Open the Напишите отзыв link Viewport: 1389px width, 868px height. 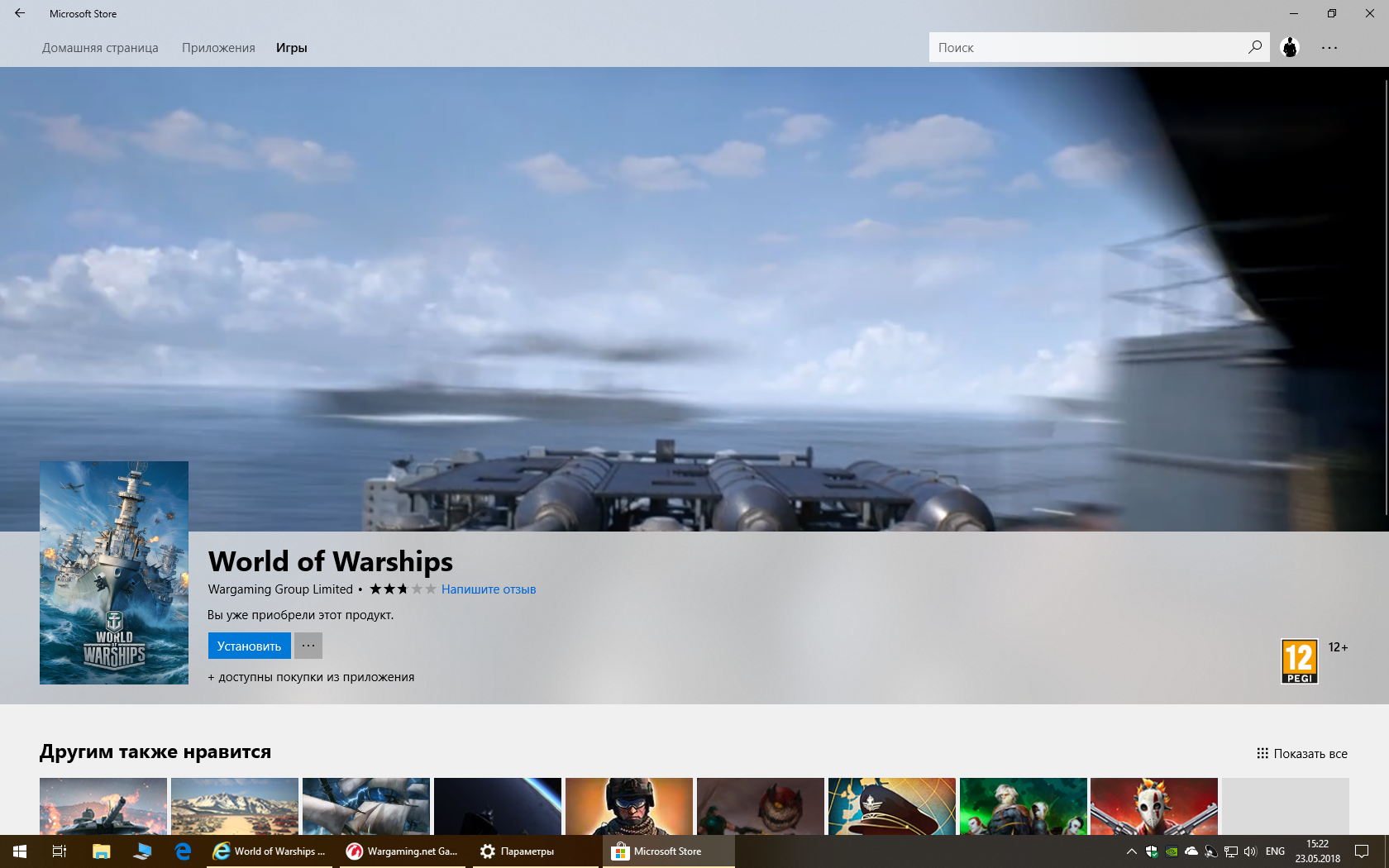(489, 589)
